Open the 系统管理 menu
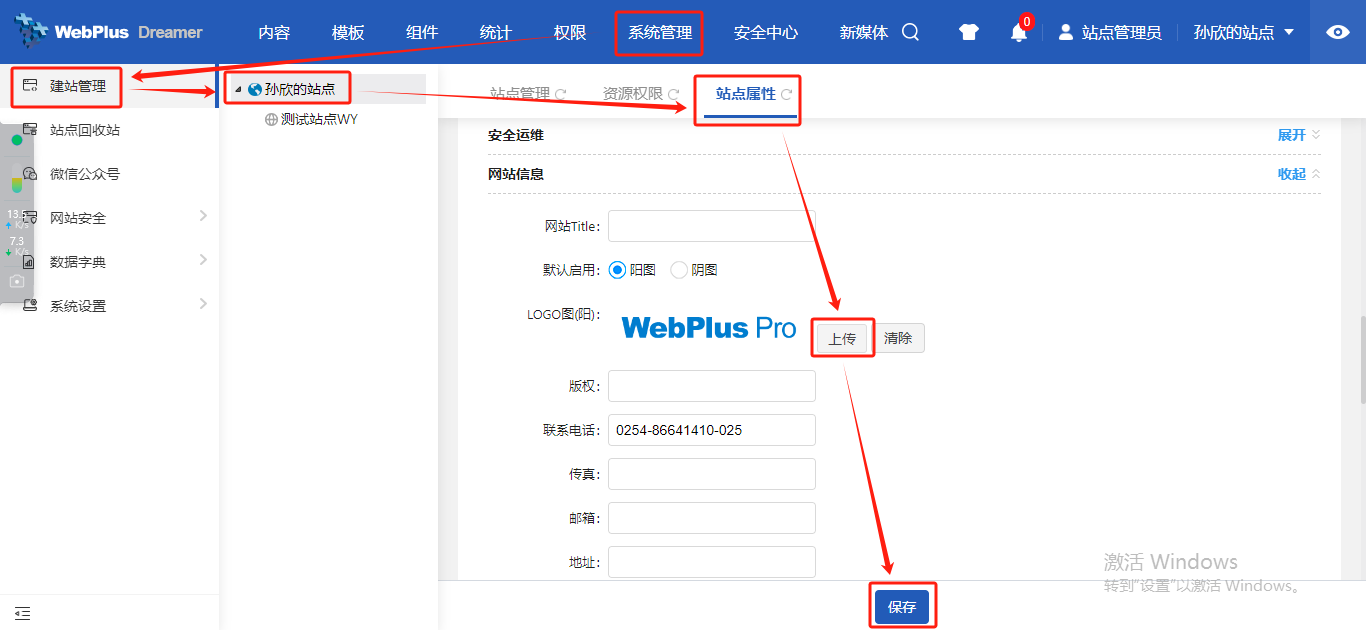 (660, 32)
